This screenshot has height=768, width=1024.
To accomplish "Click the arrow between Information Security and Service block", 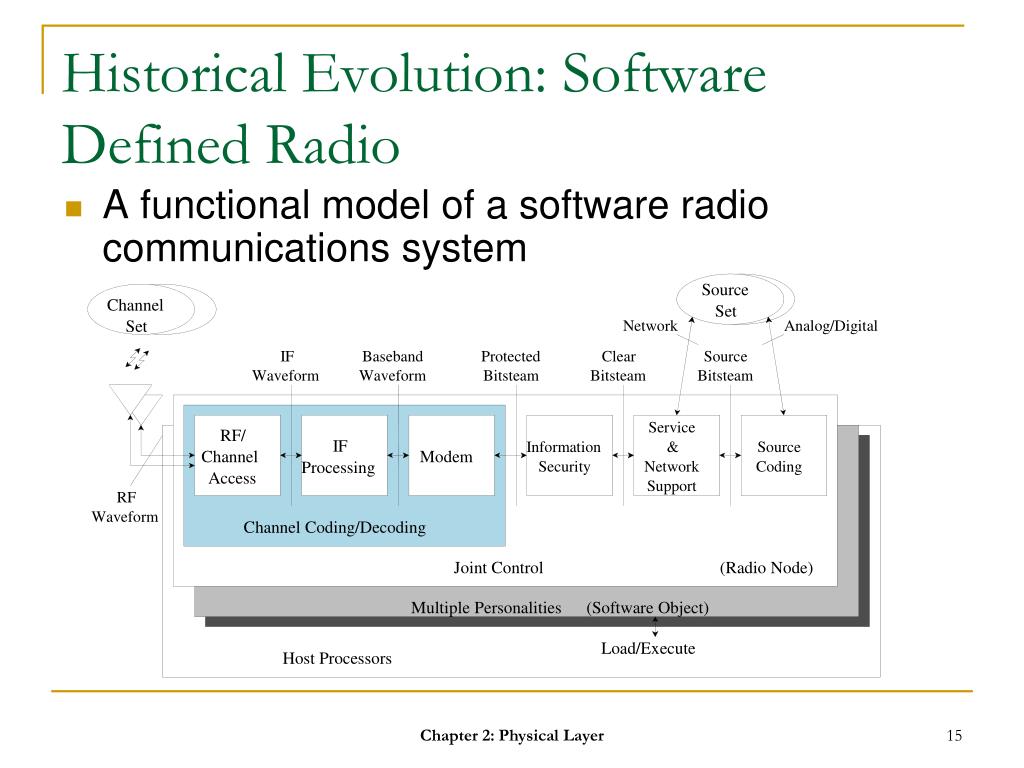I will (x=623, y=455).
